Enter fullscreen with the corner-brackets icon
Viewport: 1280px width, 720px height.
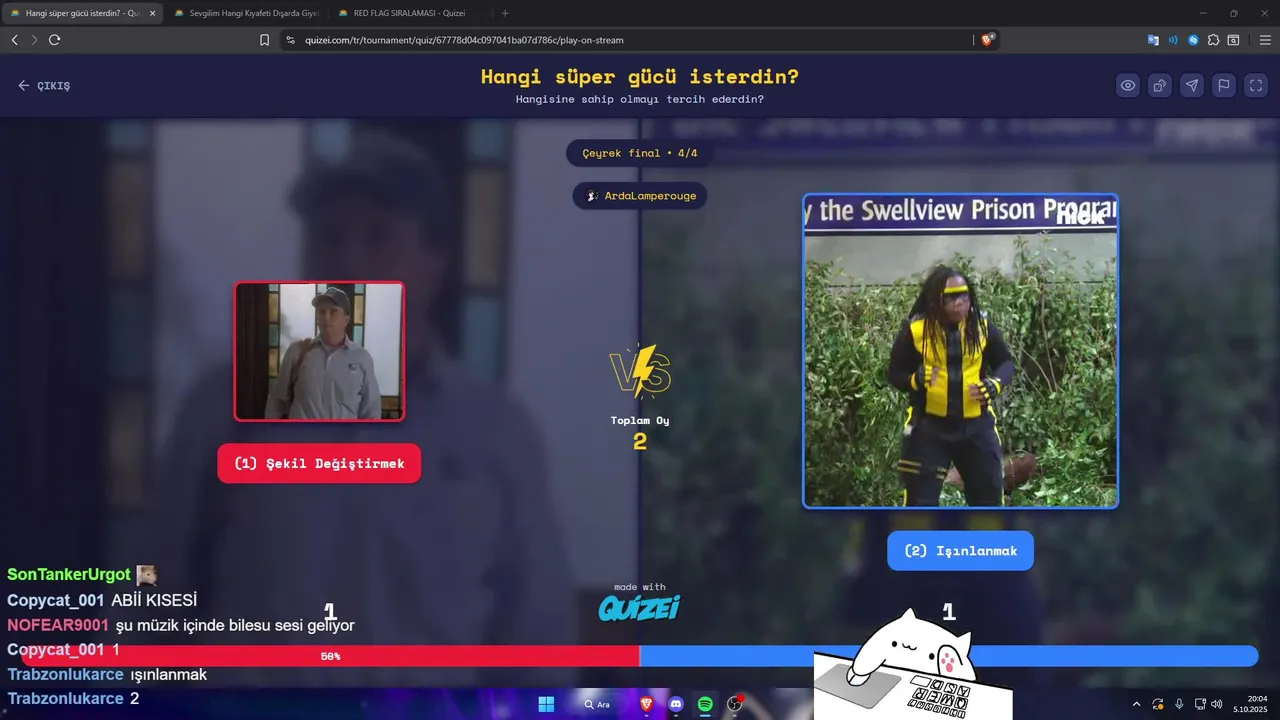[x=1256, y=85]
